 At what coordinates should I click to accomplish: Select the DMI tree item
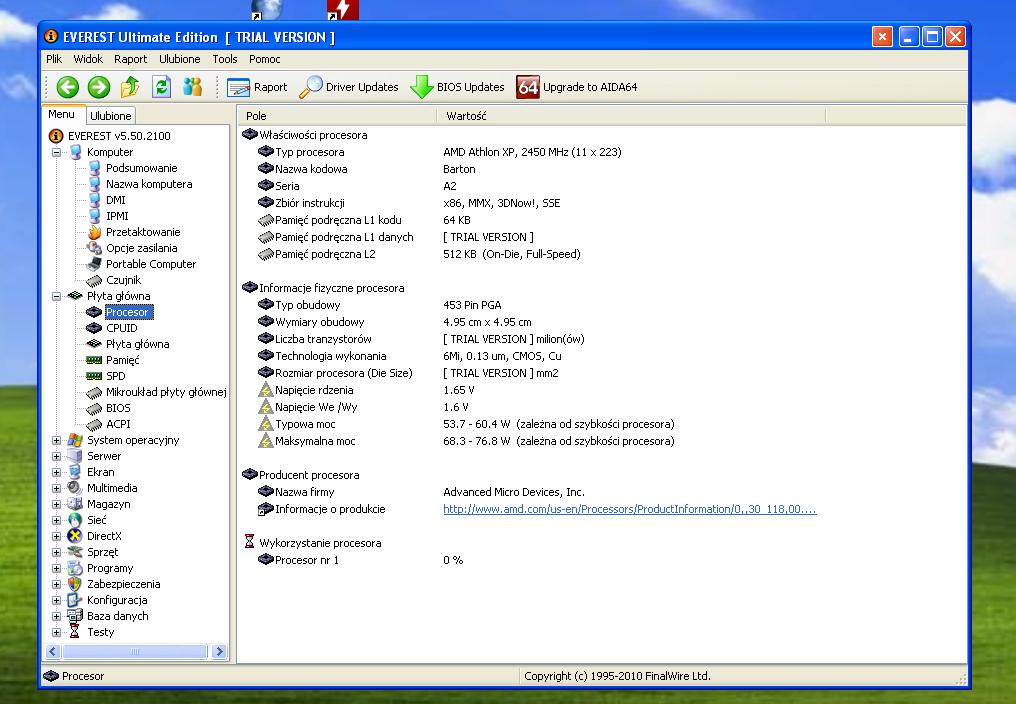pyautogui.click(x=116, y=200)
